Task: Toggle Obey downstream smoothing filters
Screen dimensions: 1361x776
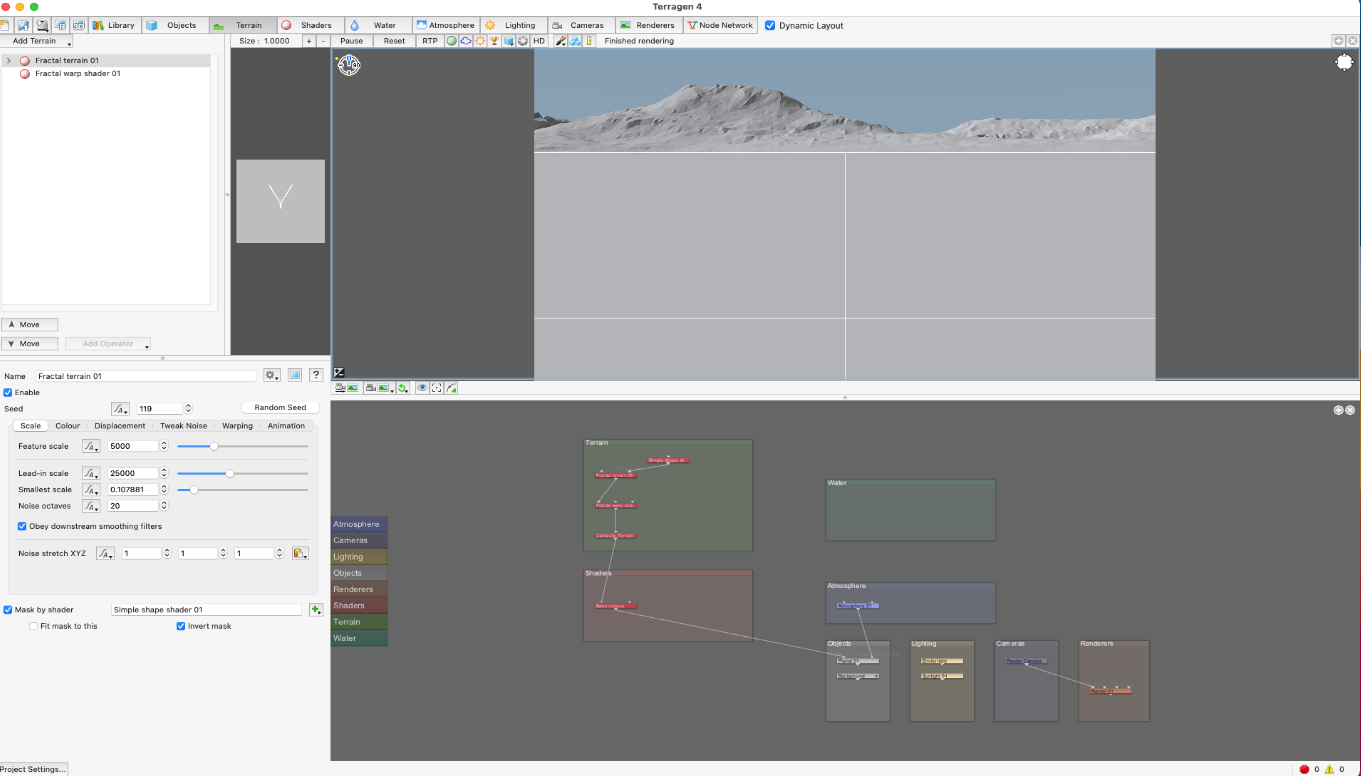Action: click(22, 526)
